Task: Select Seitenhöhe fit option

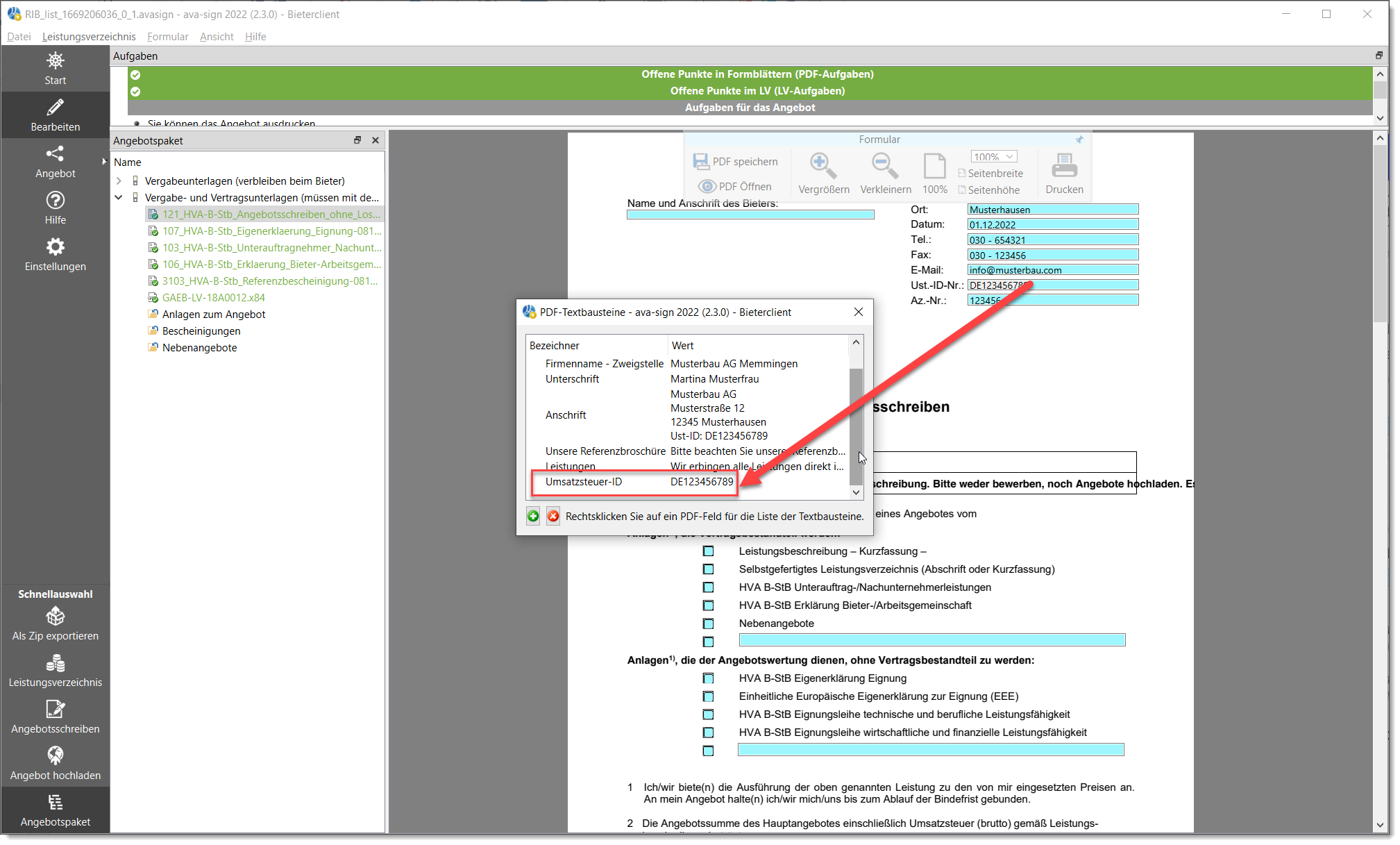Action: (989, 190)
